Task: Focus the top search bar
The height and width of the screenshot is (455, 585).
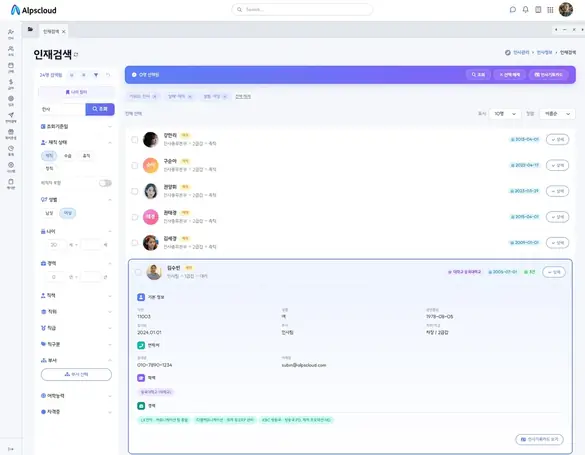Action: pyautogui.click(x=302, y=10)
